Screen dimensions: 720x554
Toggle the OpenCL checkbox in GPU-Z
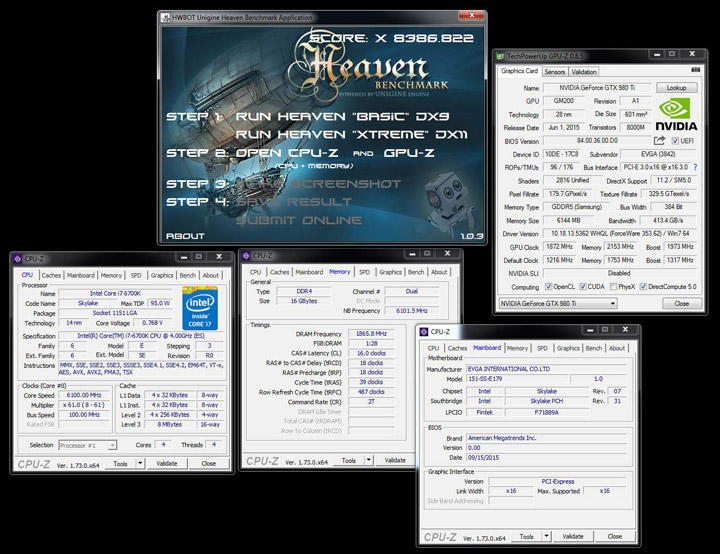548,287
